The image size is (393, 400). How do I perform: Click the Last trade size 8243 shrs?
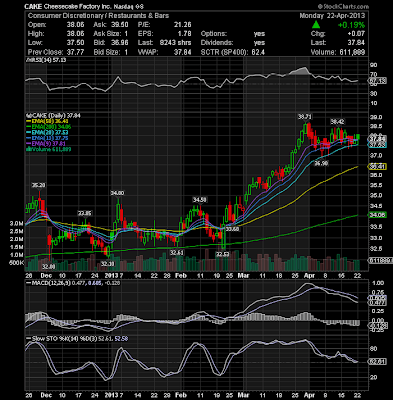tap(175, 43)
